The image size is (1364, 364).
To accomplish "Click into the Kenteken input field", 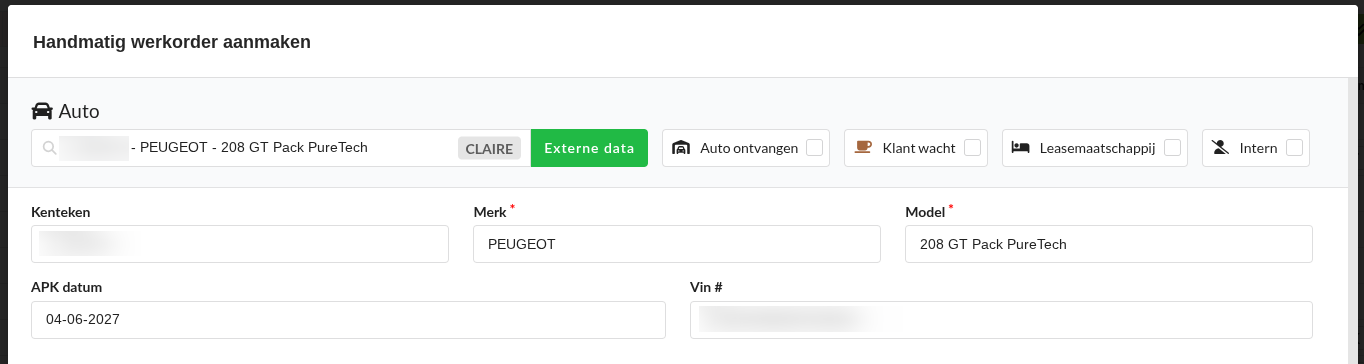I will tap(240, 244).
